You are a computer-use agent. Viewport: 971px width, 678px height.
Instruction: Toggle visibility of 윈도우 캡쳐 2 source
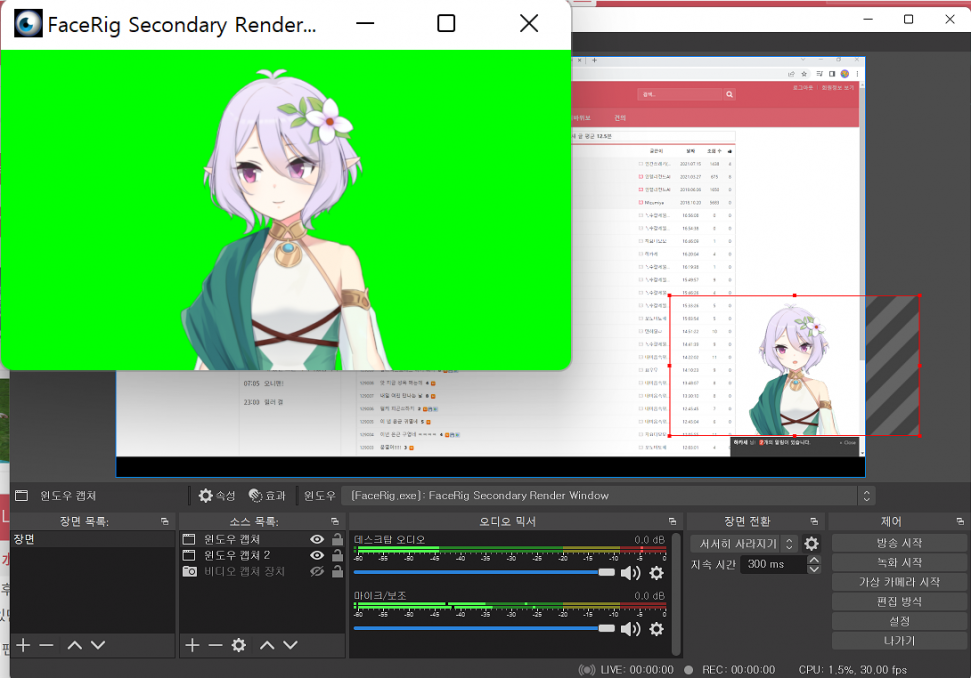pyautogui.click(x=317, y=555)
